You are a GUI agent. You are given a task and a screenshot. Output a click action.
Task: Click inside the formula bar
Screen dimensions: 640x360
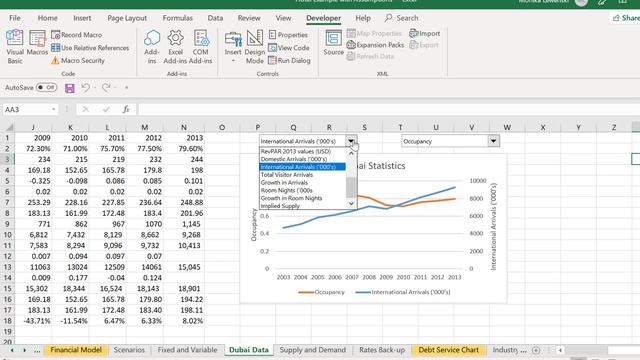[x=388, y=109]
